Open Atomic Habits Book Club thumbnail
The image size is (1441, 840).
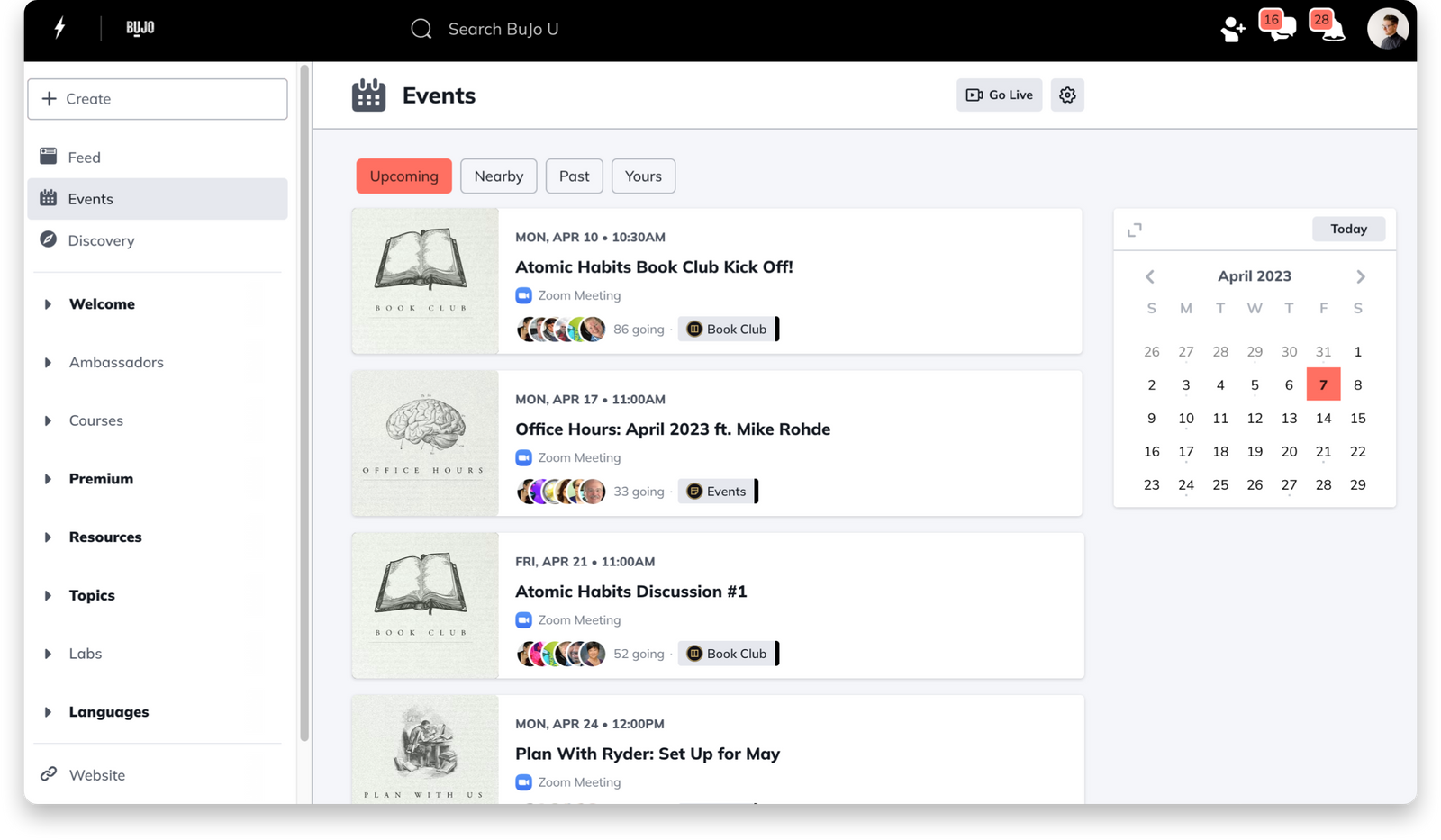(x=425, y=281)
